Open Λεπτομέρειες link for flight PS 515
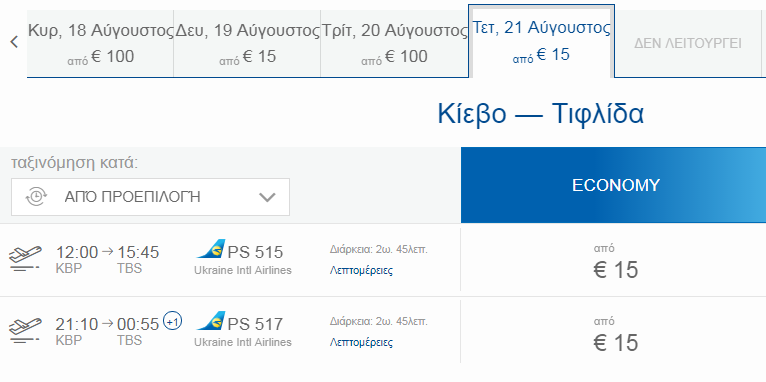 pos(361,270)
